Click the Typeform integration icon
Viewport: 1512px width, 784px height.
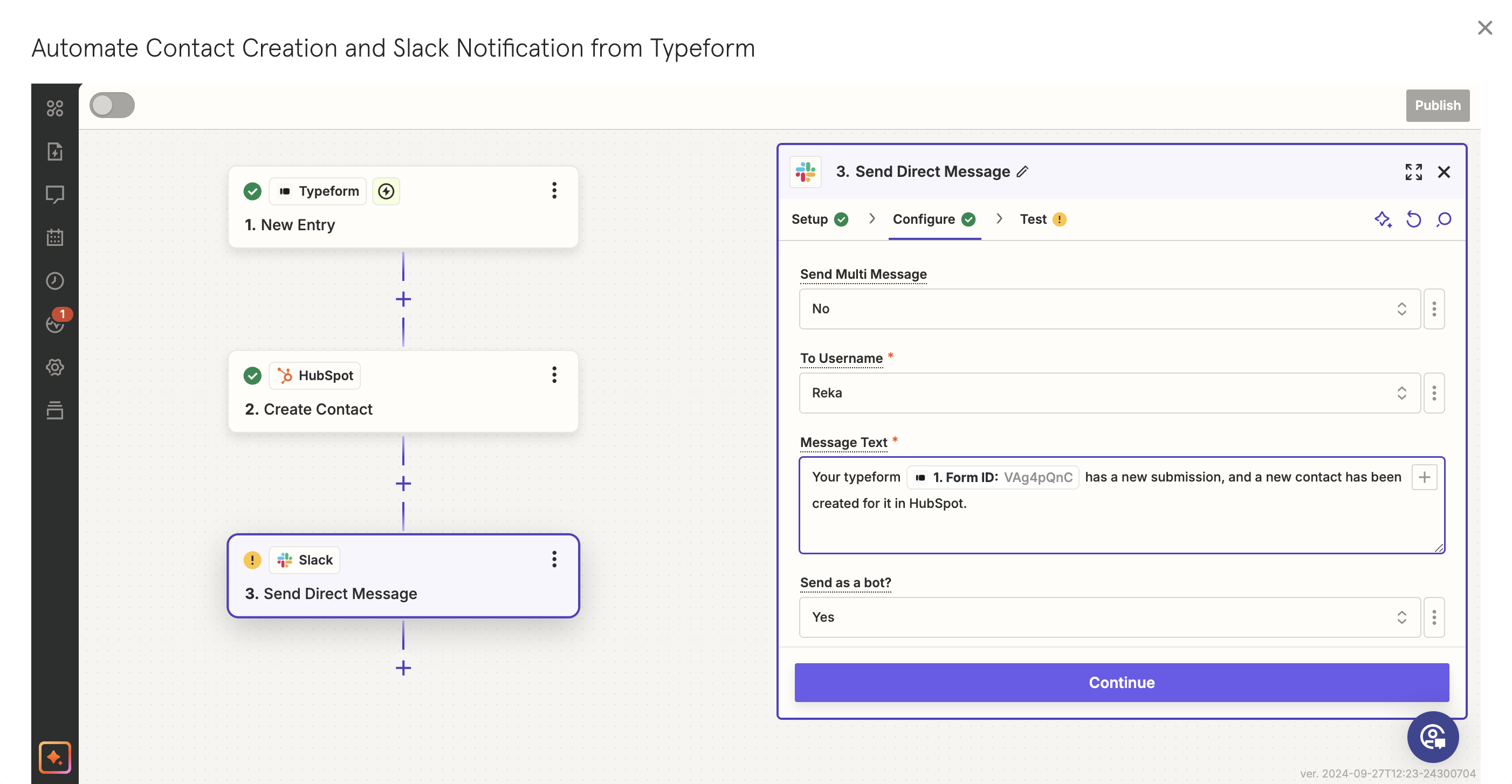pos(284,191)
